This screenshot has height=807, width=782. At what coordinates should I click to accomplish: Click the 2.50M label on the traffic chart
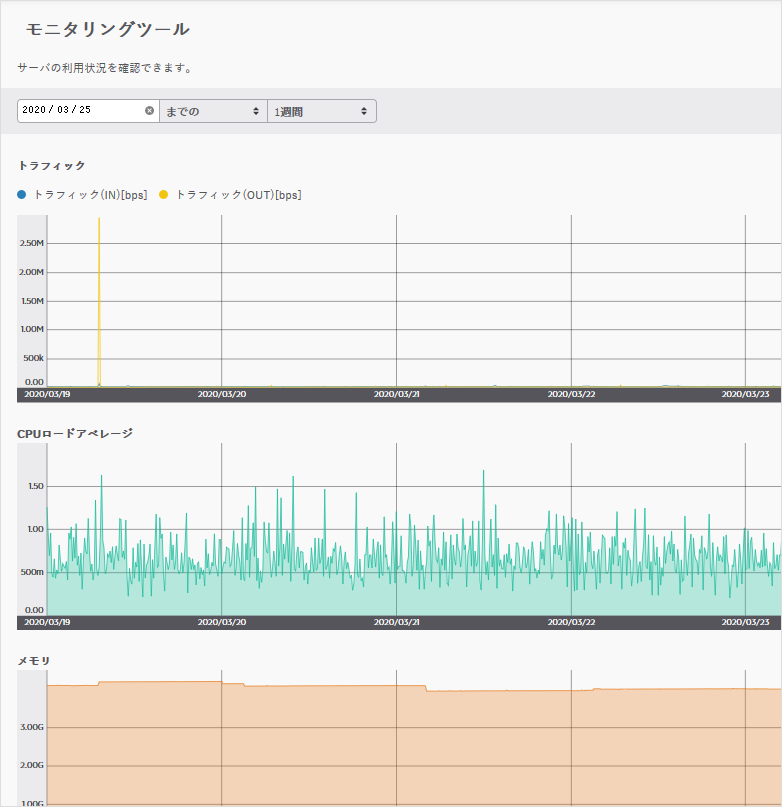click(32, 243)
